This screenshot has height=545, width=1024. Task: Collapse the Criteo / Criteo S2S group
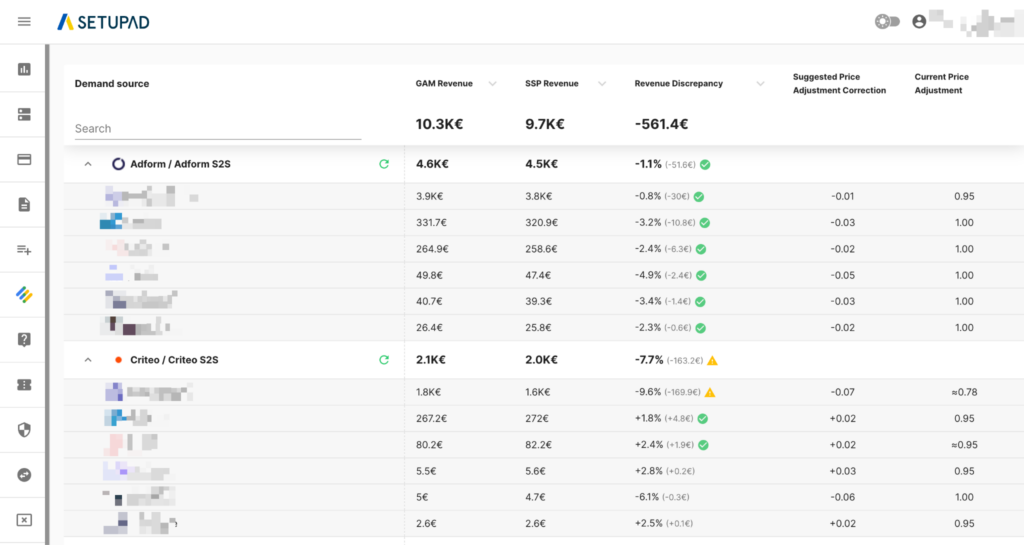point(88,360)
